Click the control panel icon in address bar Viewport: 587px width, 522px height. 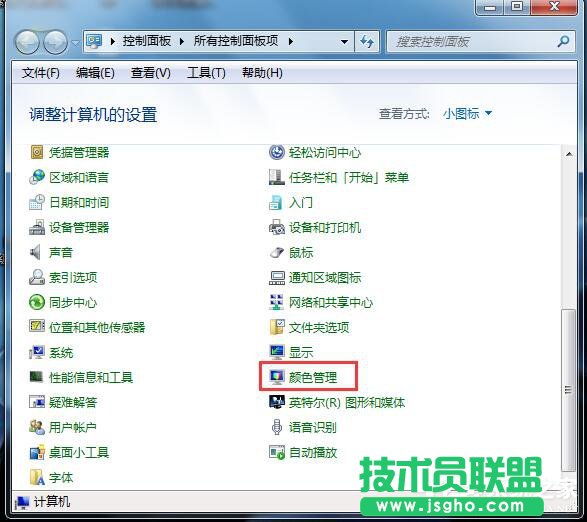pyautogui.click(x=94, y=41)
